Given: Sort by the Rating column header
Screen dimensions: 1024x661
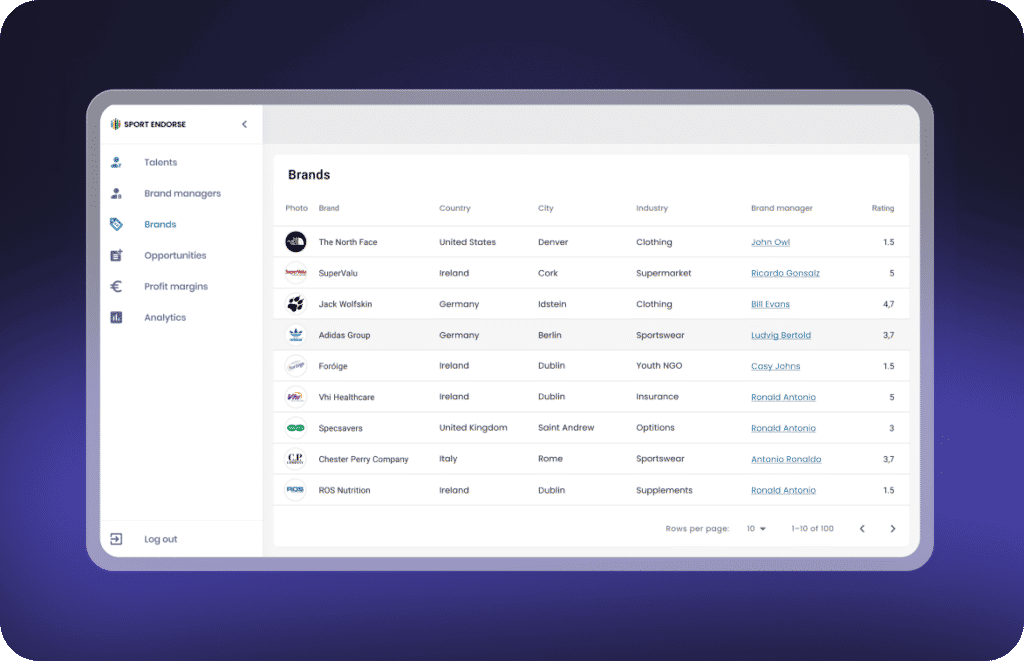Looking at the screenshot, I should pyautogui.click(x=882, y=208).
